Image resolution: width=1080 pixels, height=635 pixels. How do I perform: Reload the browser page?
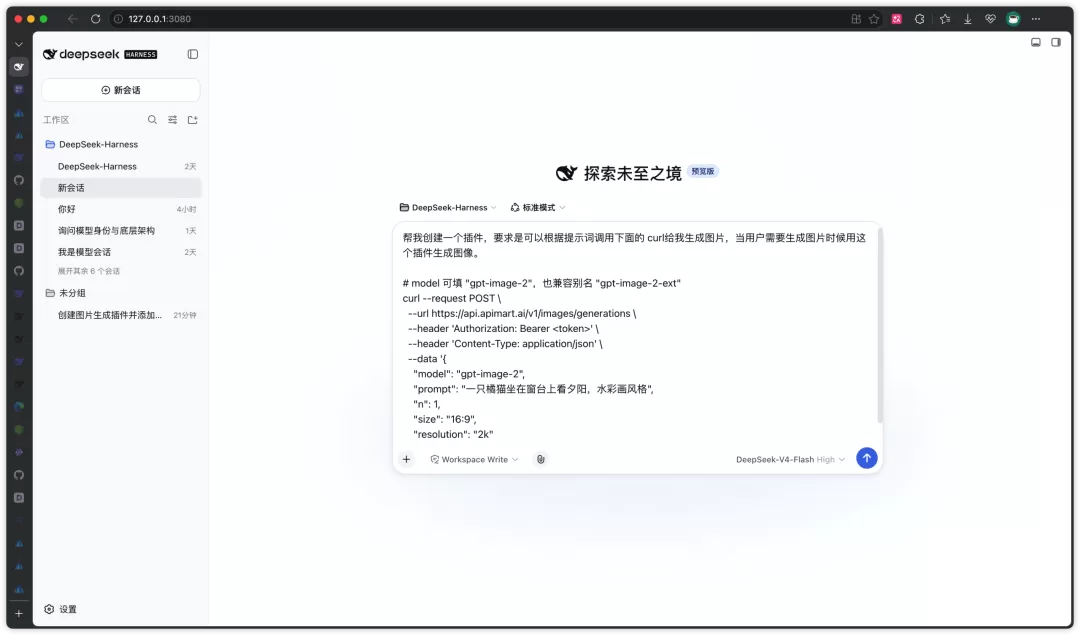click(x=96, y=19)
